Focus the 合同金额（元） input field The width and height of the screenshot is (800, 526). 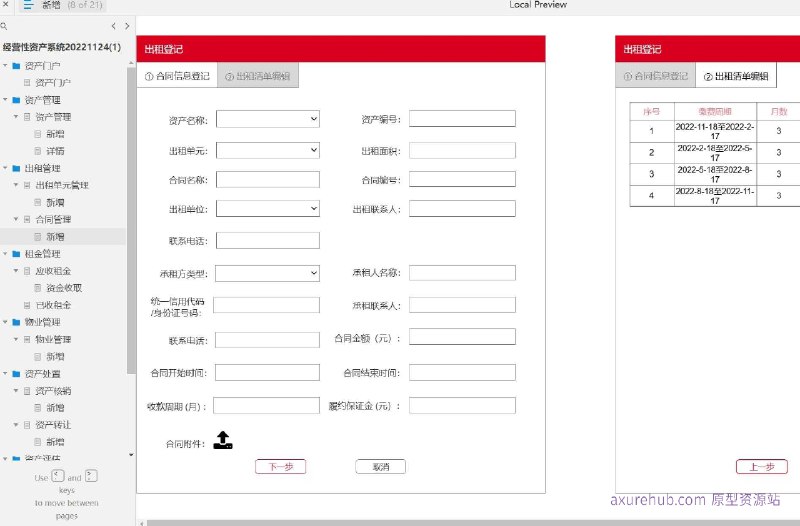point(462,337)
